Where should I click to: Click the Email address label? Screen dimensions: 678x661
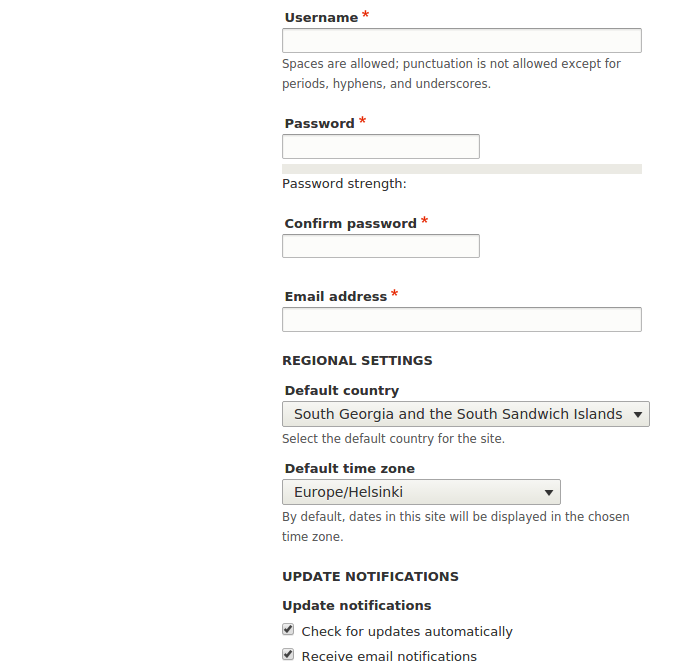[336, 297]
